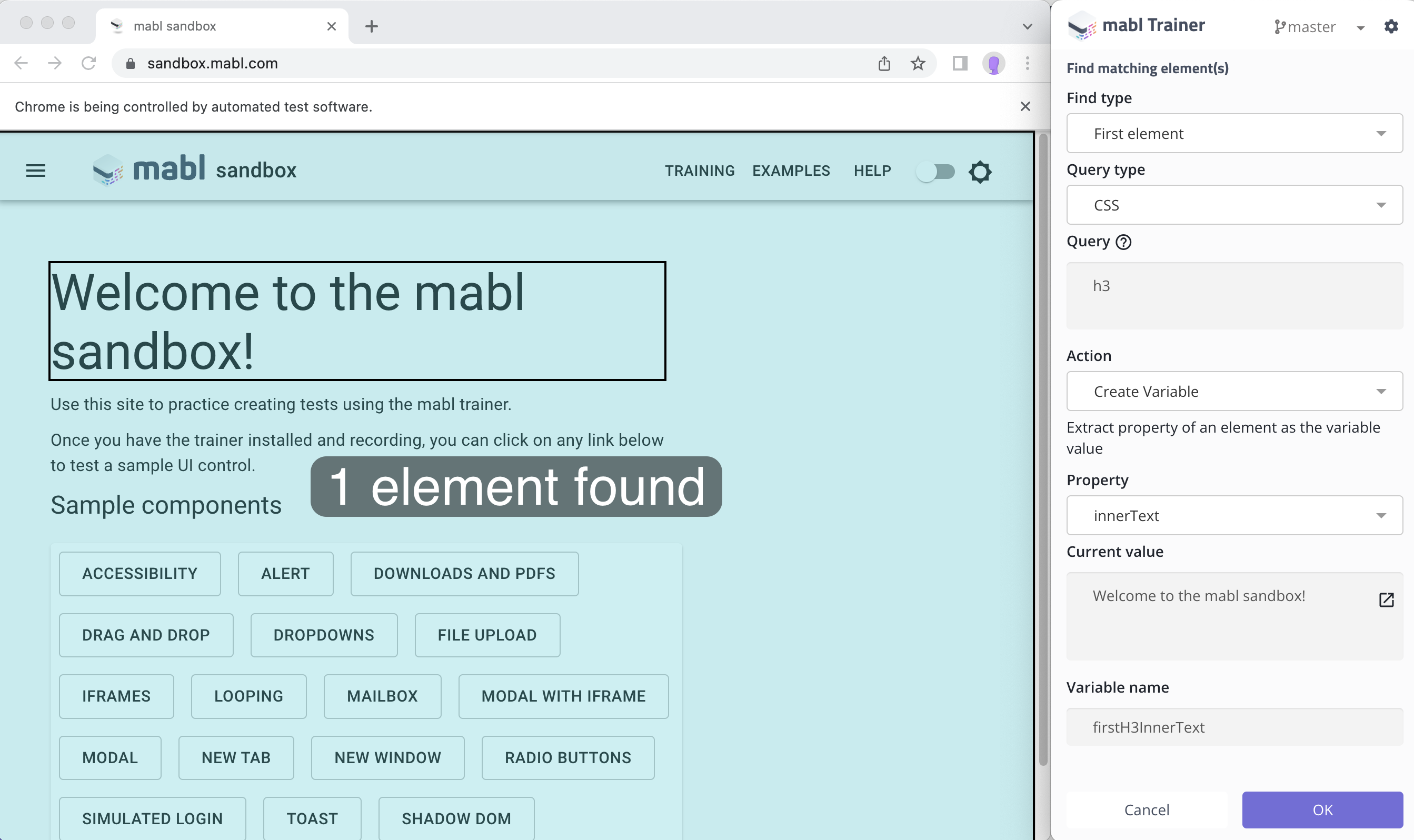Open the TRAINING menu item

click(700, 171)
